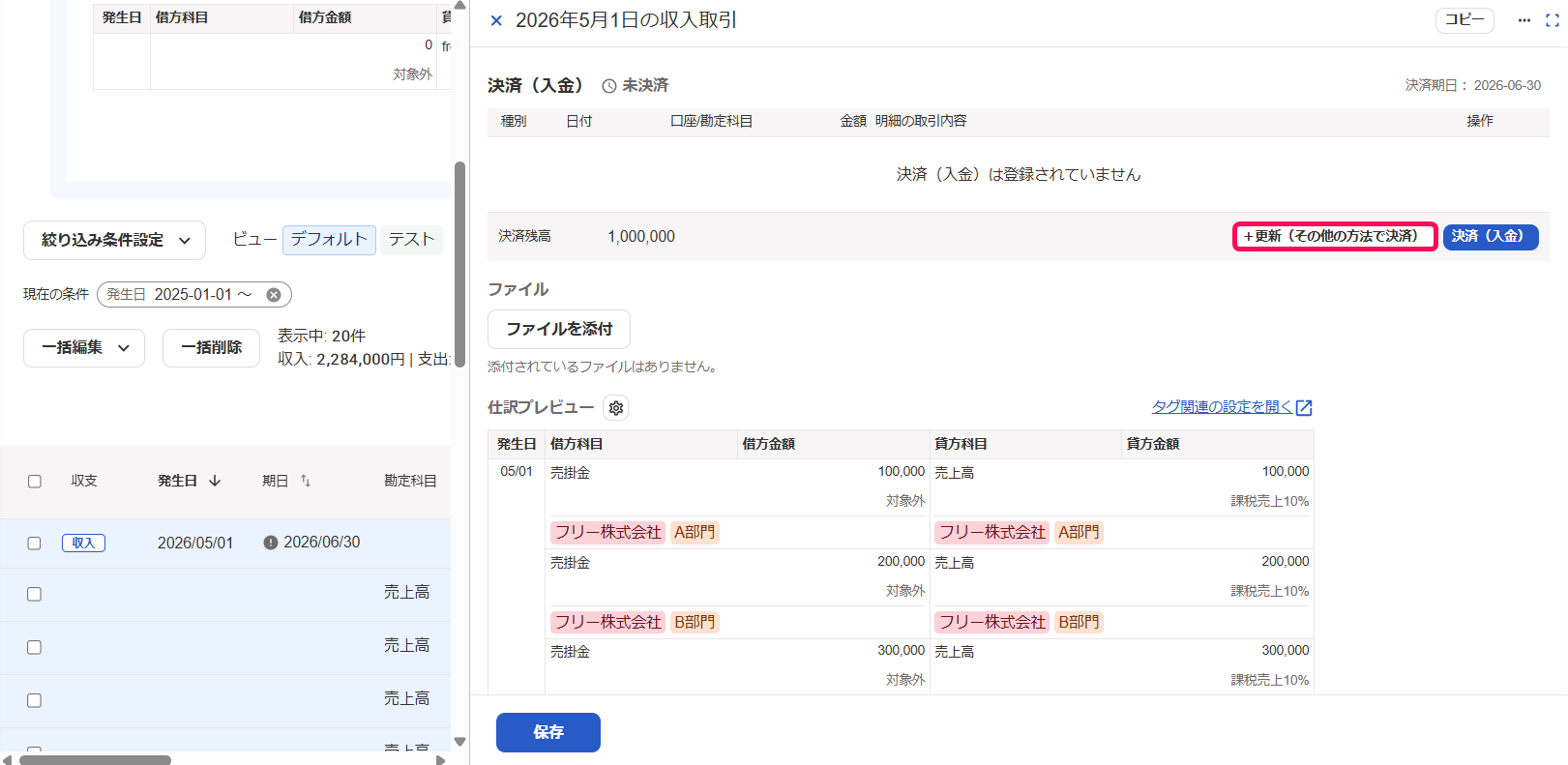The height and width of the screenshot is (765, 1568).
Task: Click the 一括削除 button
Action: point(211,348)
